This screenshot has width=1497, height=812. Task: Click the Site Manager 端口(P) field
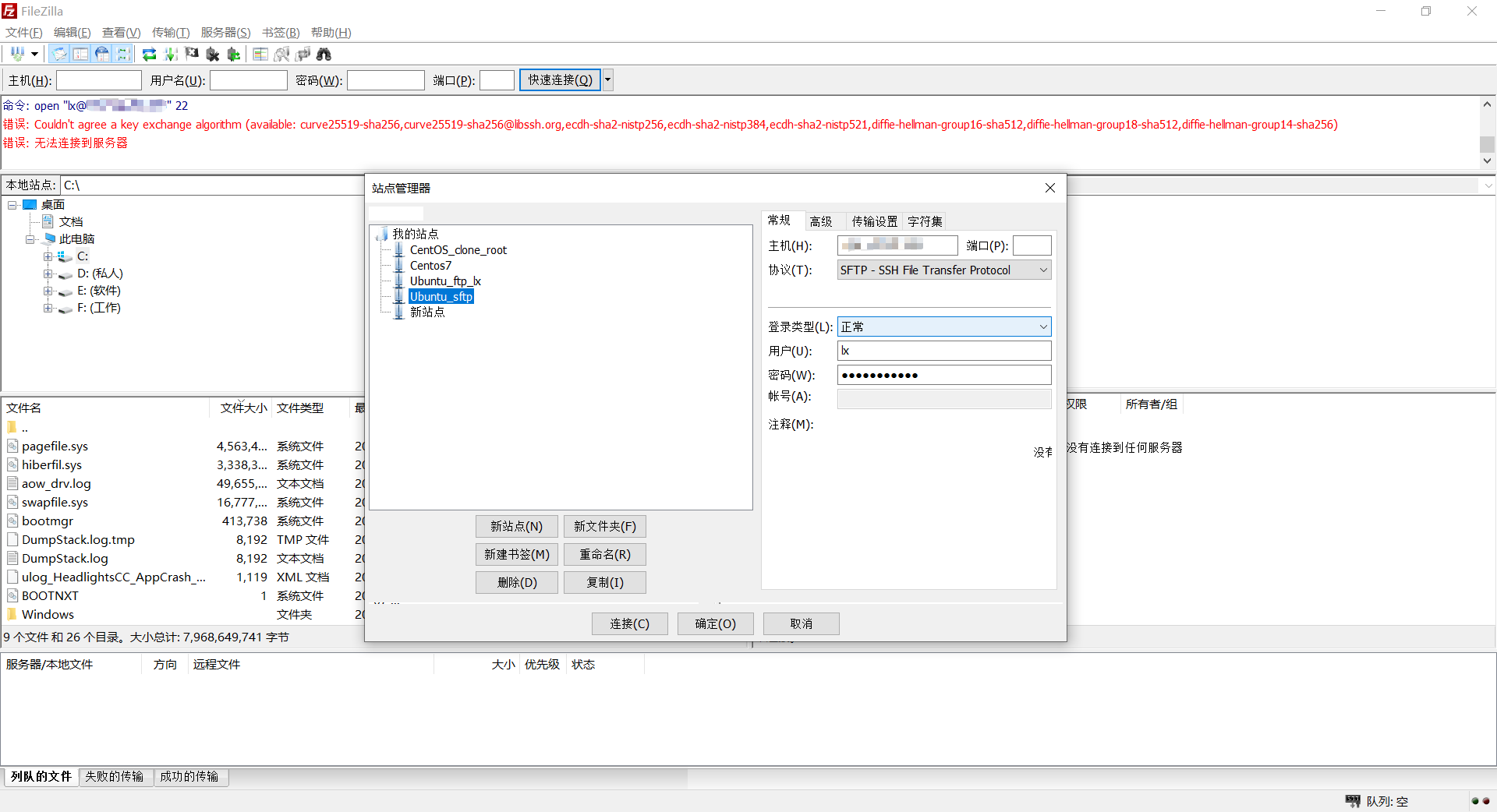point(1032,246)
